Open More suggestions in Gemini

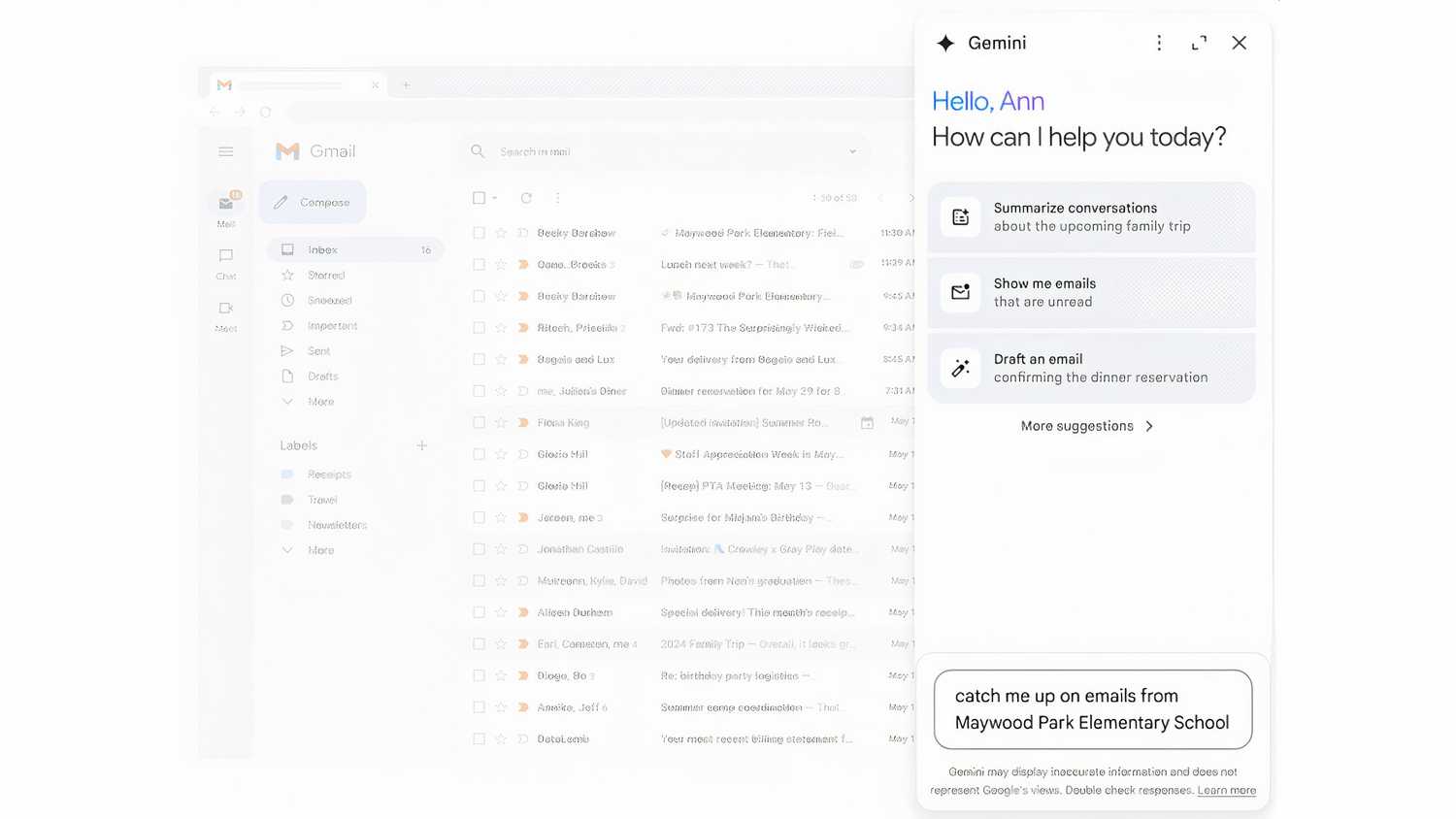[x=1087, y=426]
